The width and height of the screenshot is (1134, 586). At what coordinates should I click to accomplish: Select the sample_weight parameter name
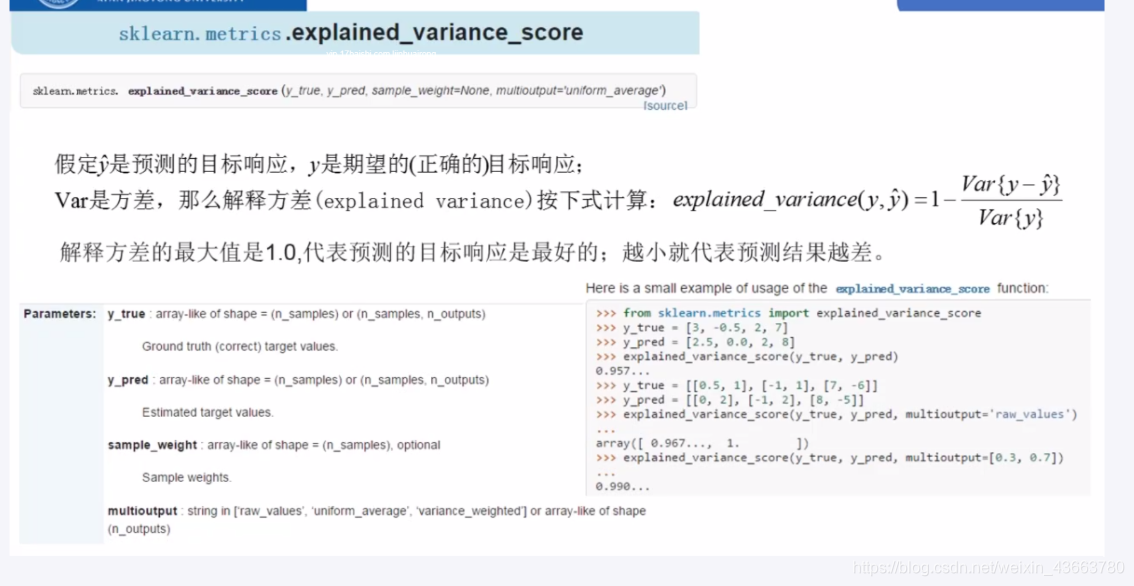[x=152, y=445]
